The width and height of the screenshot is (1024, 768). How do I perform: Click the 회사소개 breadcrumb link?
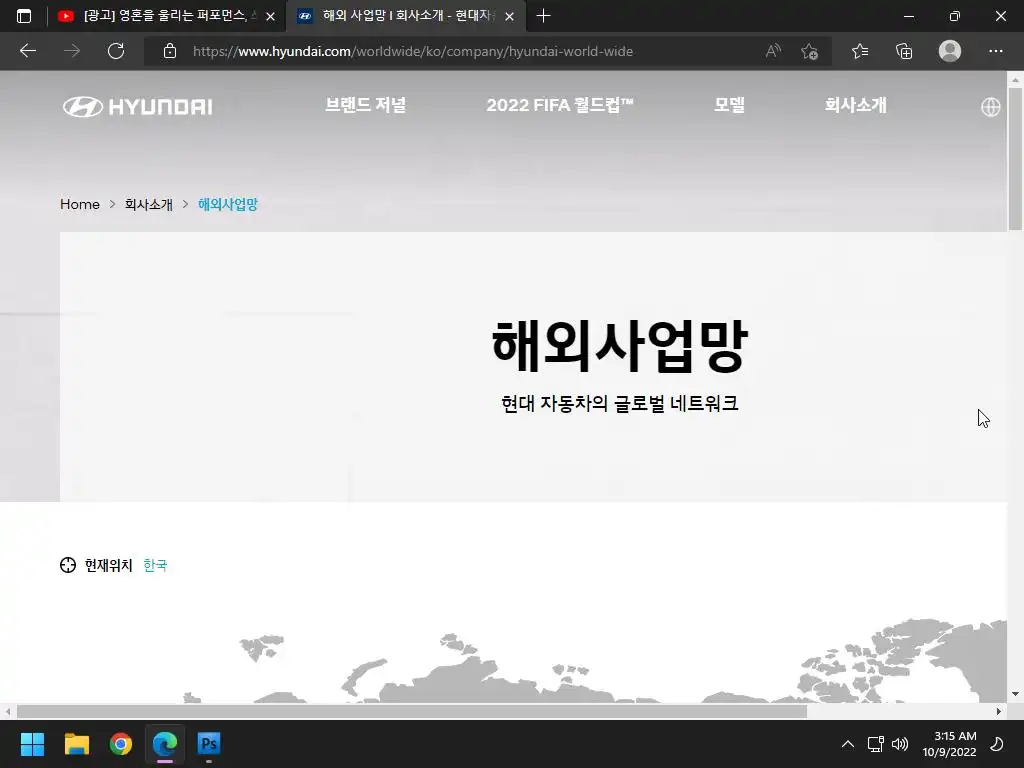(149, 204)
